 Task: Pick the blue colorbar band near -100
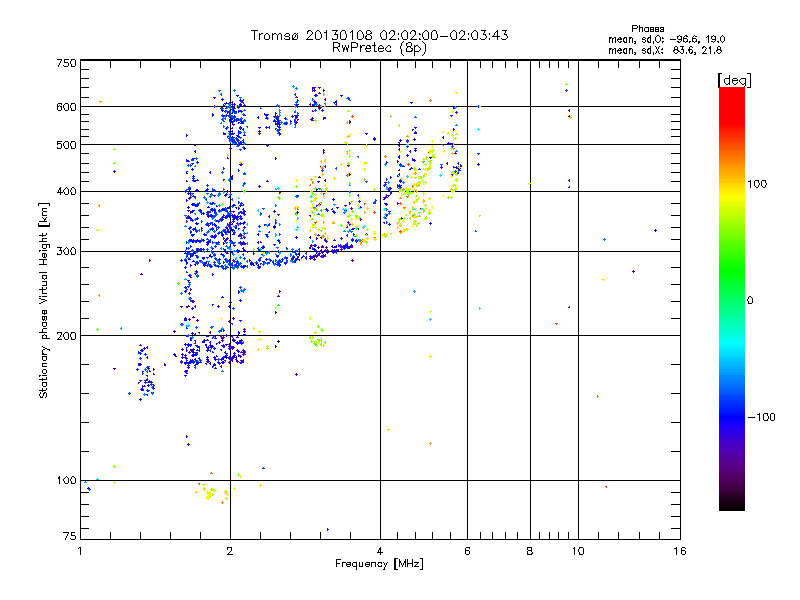(x=731, y=416)
